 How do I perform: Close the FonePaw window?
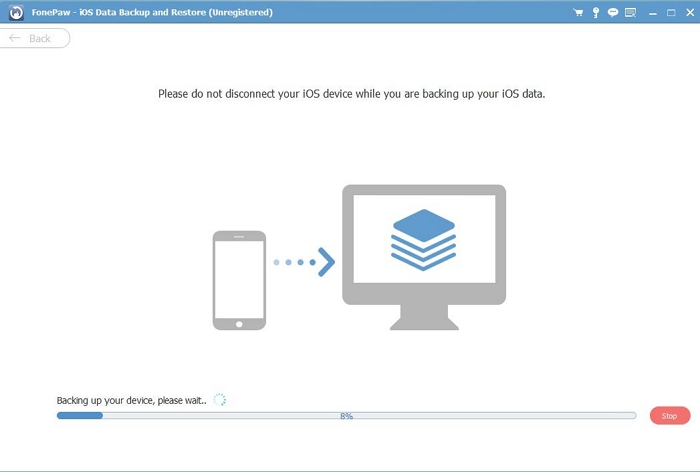[x=690, y=13]
